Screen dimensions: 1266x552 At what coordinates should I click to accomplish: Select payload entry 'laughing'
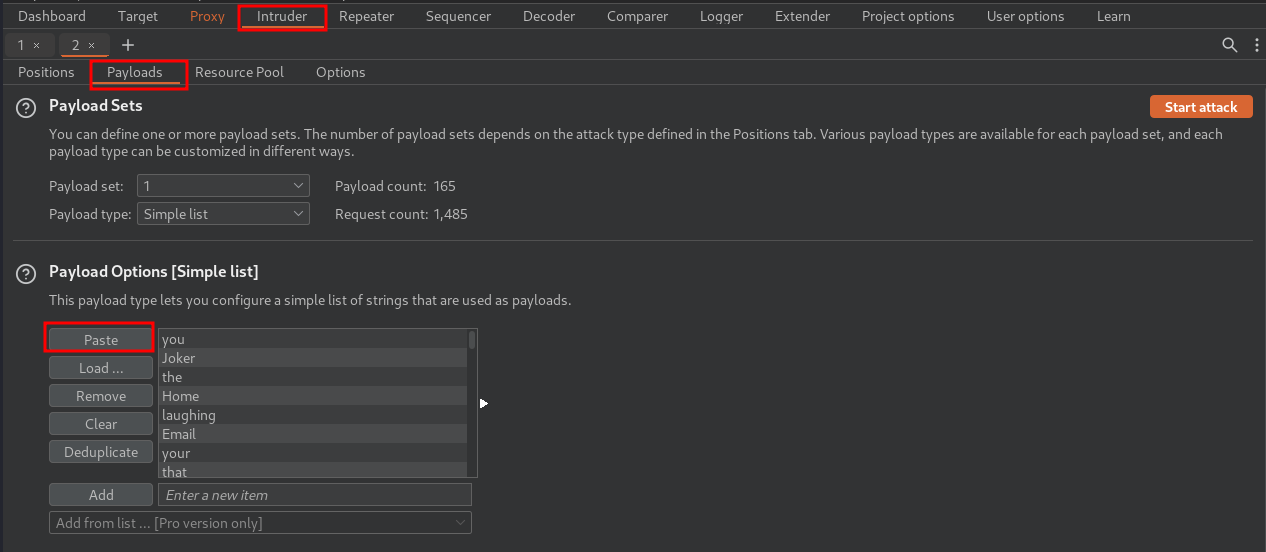point(313,415)
